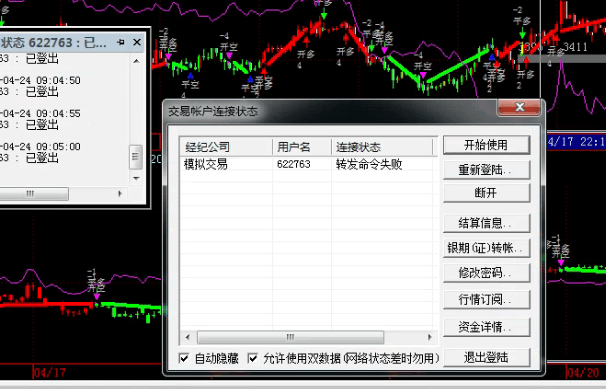The height and width of the screenshot is (389, 606).
Task: Click the status log vertical scrollbar thumb
Action: 136,157
